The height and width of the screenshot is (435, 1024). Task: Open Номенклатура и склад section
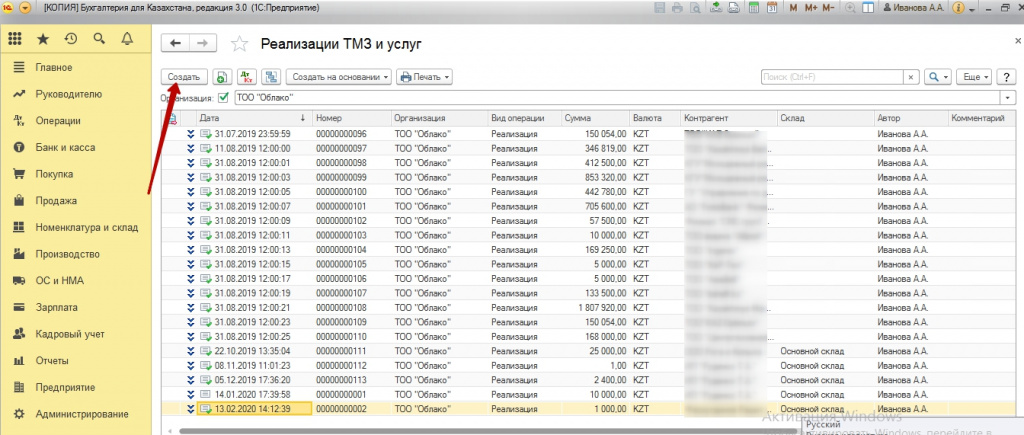[x=76, y=228]
